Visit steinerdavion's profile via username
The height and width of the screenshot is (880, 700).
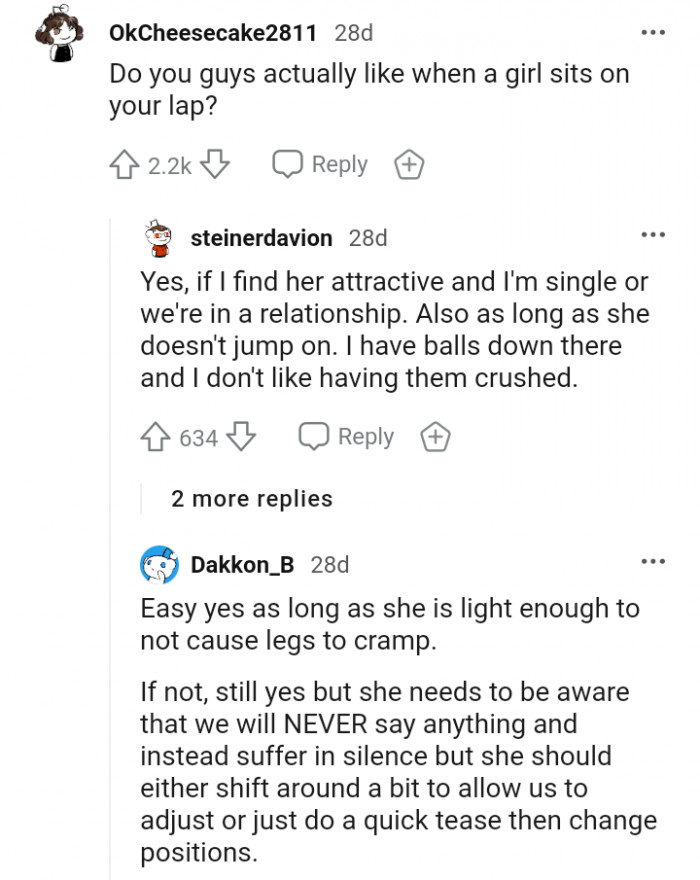[261, 238]
